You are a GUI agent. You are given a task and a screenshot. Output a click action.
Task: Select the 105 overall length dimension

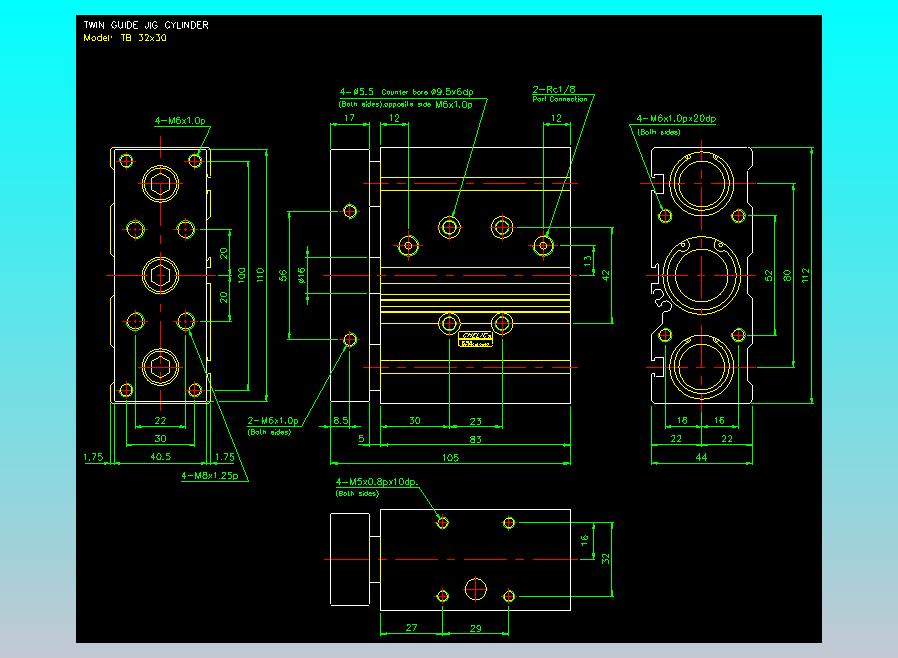click(x=450, y=458)
